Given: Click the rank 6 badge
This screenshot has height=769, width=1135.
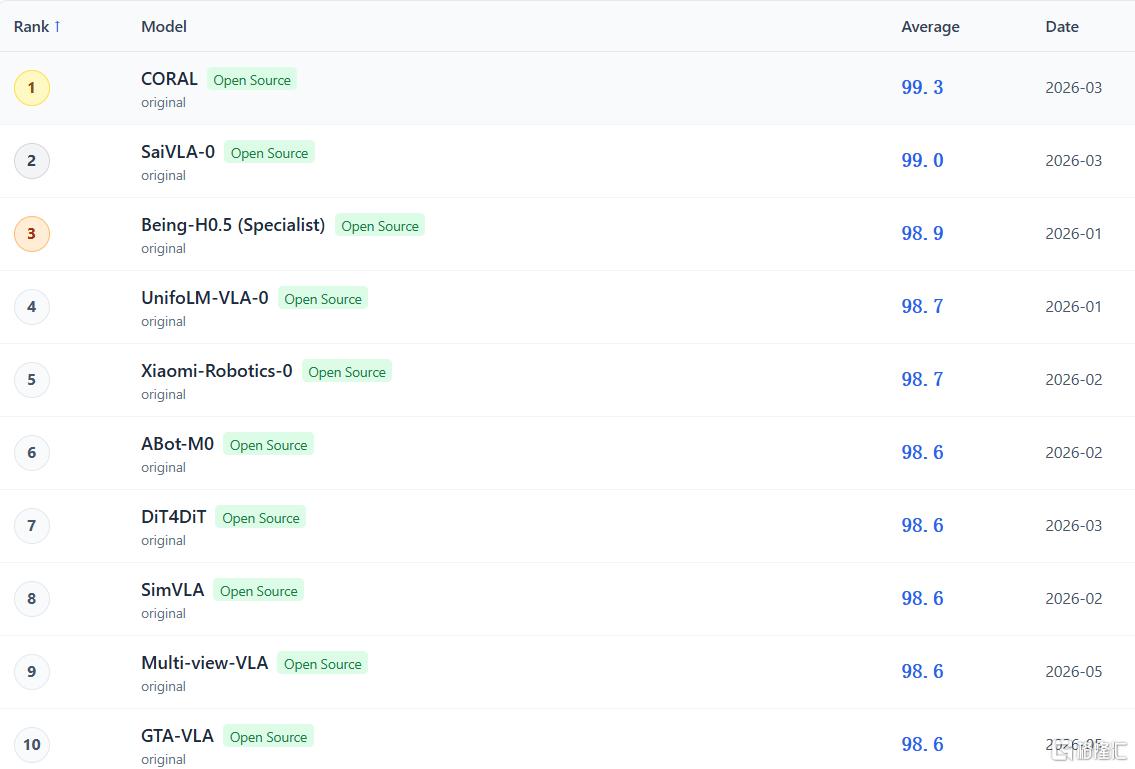Looking at the screenshot, I should (x=32, y=453).
